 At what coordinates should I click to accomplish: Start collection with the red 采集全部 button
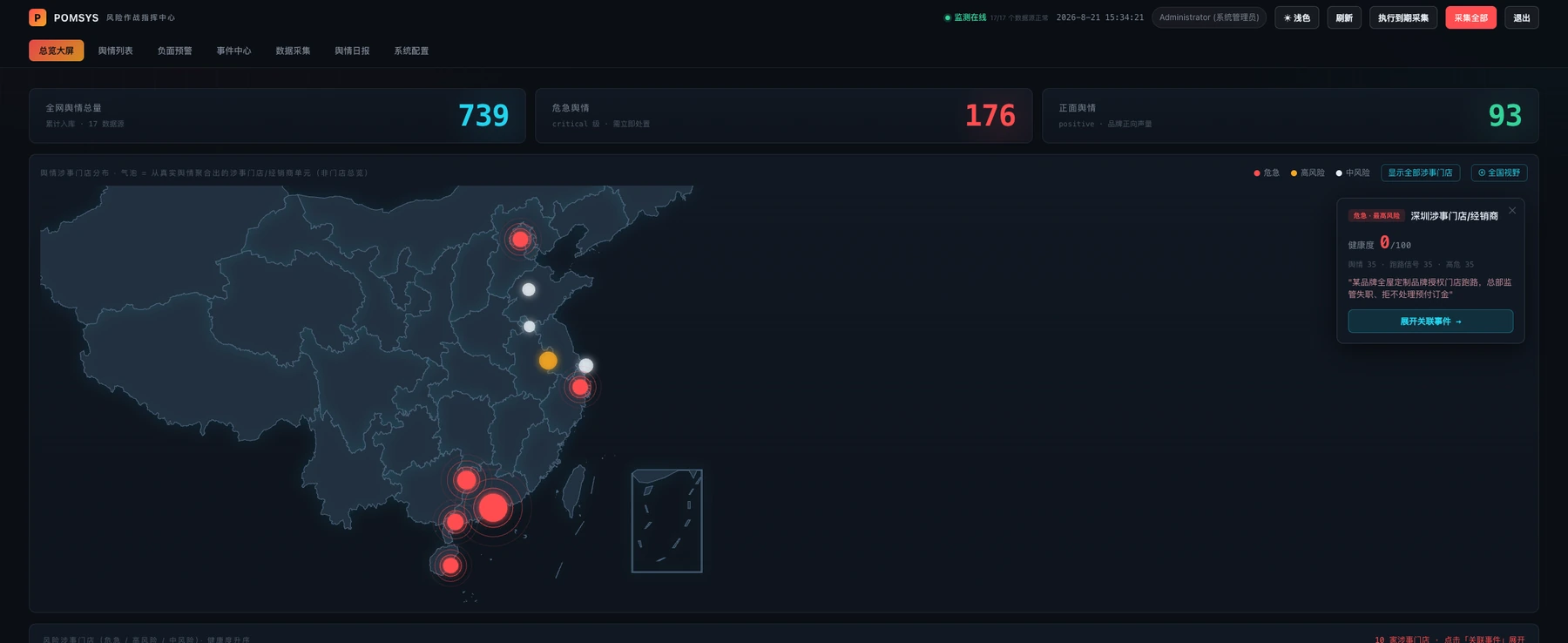[x=1471, y=17]
